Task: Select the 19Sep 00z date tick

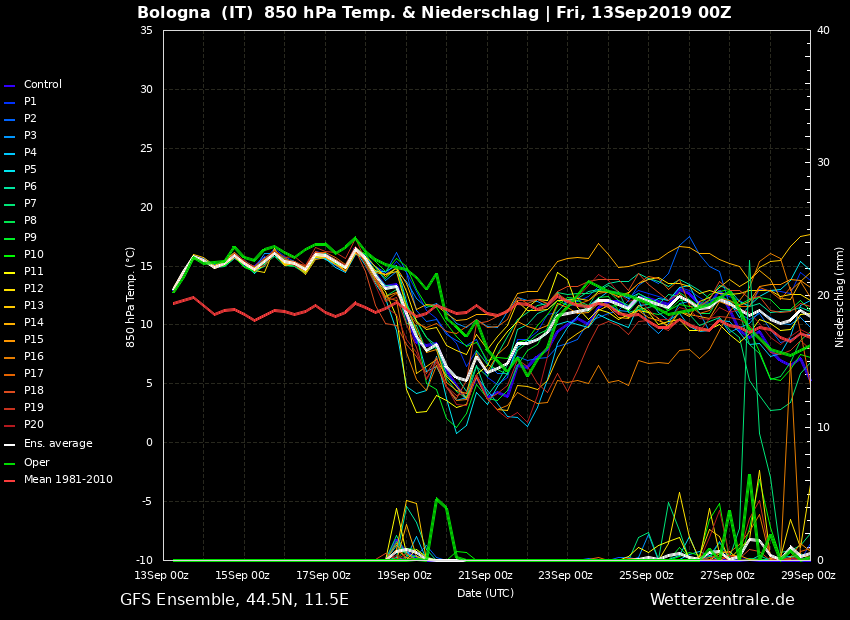Action: tap(404, 575)
